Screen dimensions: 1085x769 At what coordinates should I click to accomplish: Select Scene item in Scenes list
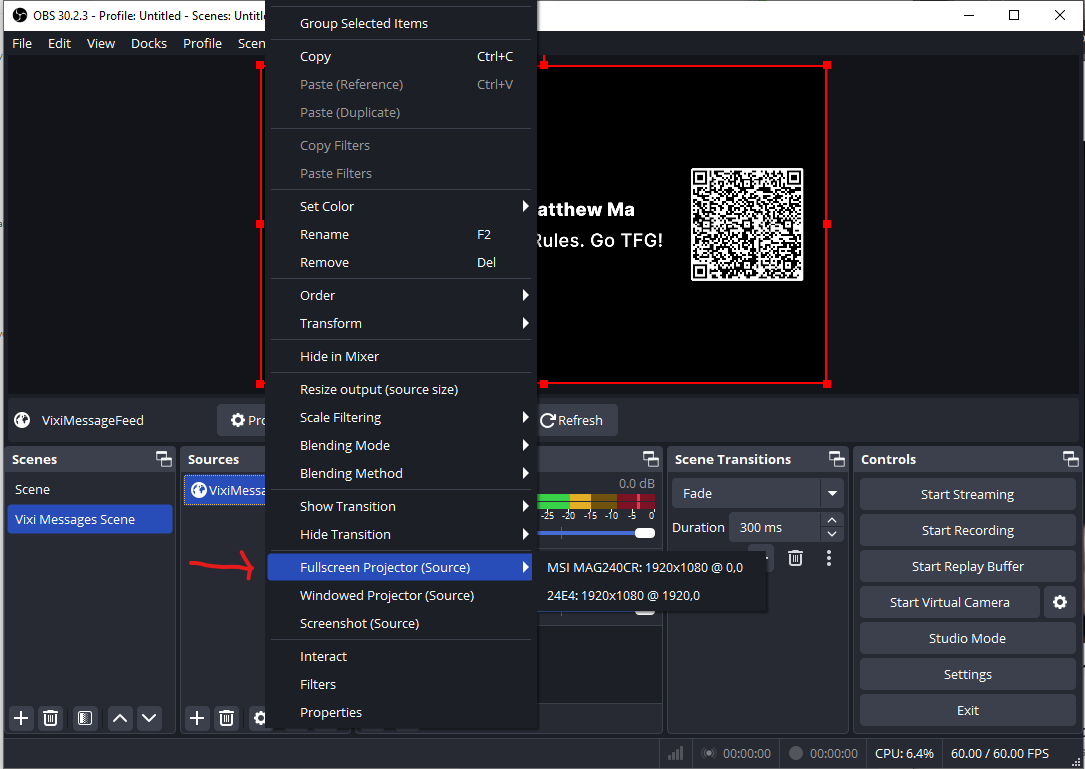[x=90, y=489]
